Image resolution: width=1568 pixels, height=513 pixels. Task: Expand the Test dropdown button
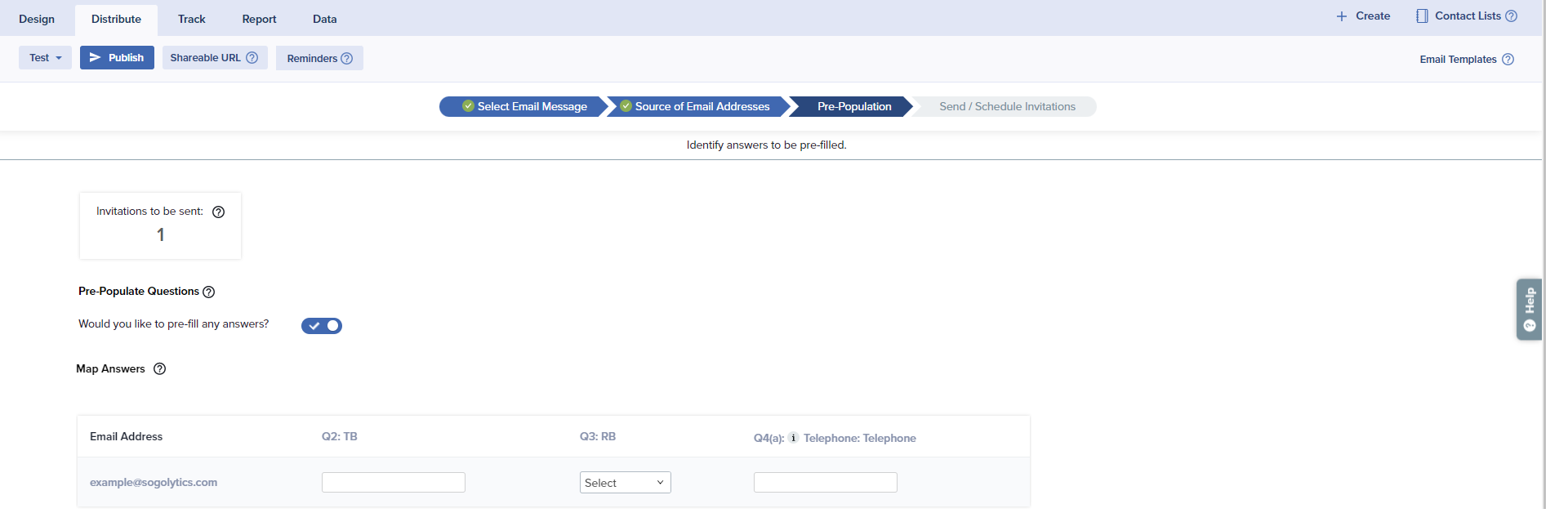[x=46, y=58]
